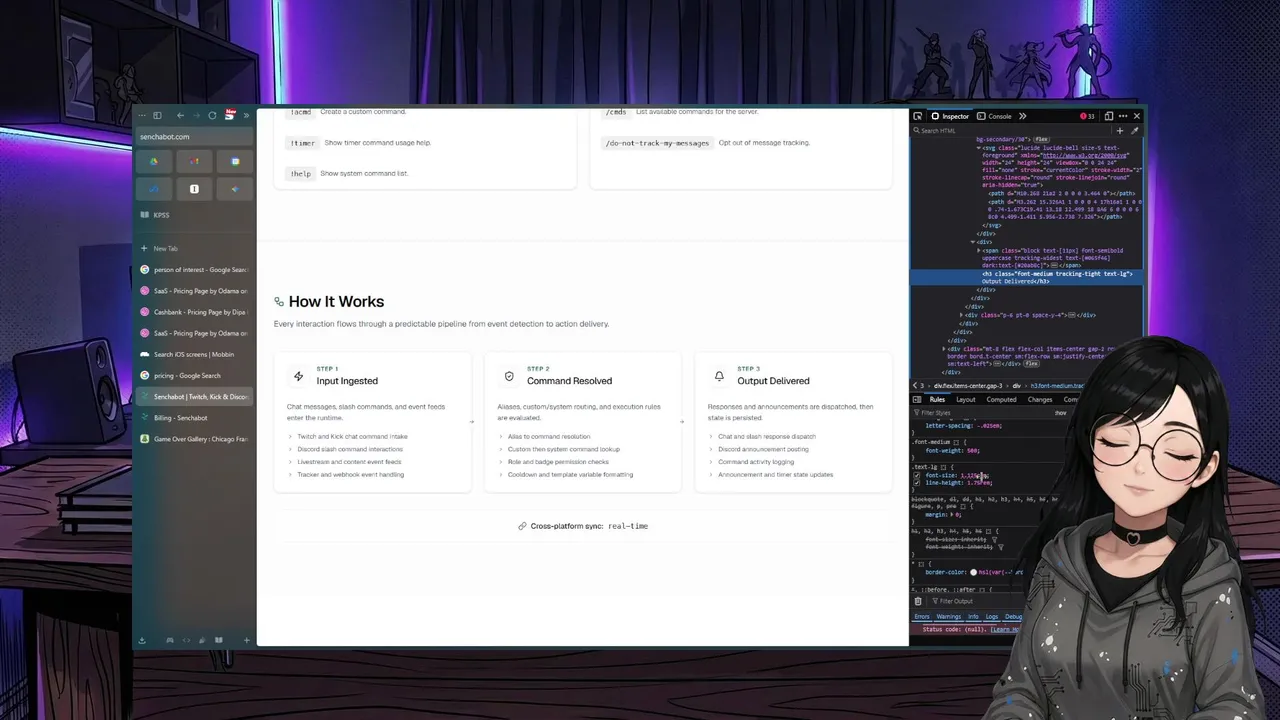Open the Computed tab in the rules pane
The image size is (1280, 720).
point(1001,399)
